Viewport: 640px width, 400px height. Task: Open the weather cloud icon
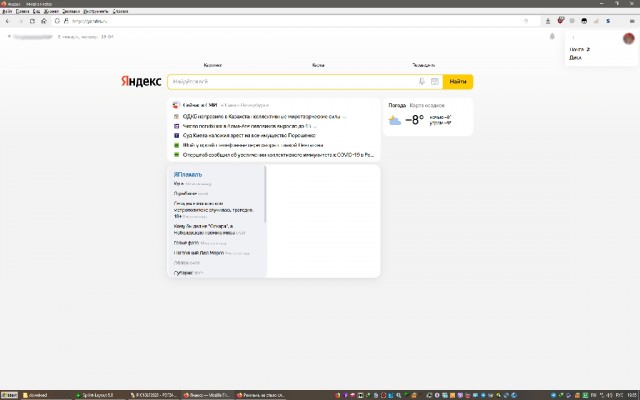point(394,120)
